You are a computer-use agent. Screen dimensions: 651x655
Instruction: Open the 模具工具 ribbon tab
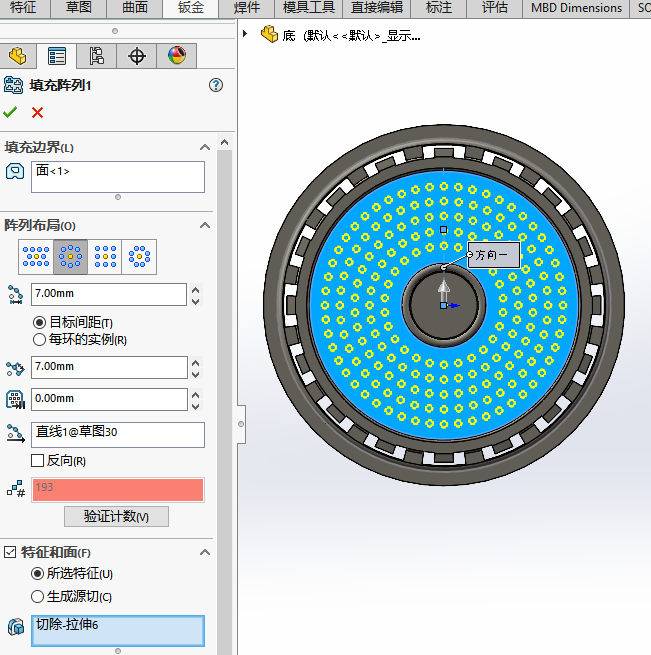click(308, 8)
